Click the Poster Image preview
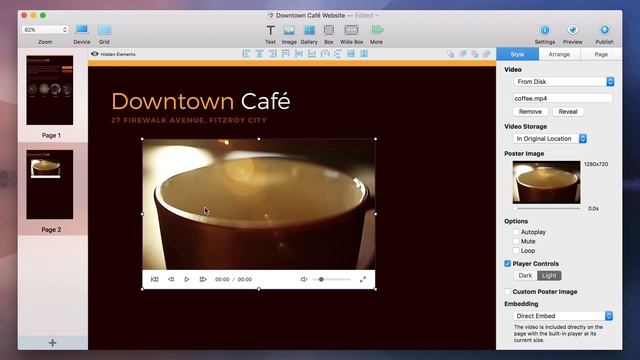Image resolution: width=640 pixels, height=360 pixels. 546,182
